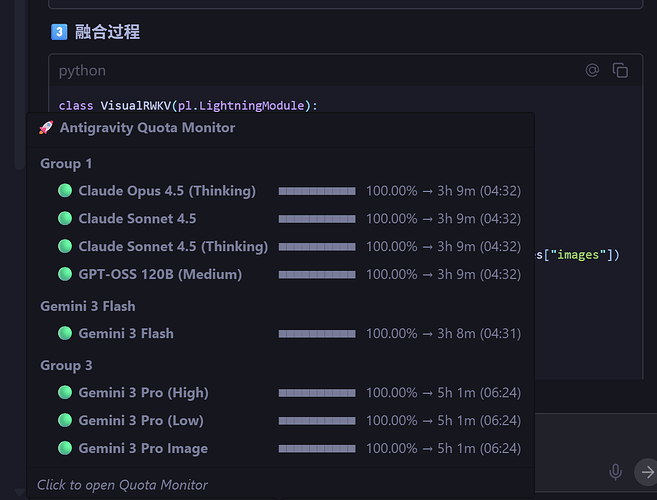
Task: Click quota progress bar for Gemini 3 Pro (High)
Action: (317, 393)
